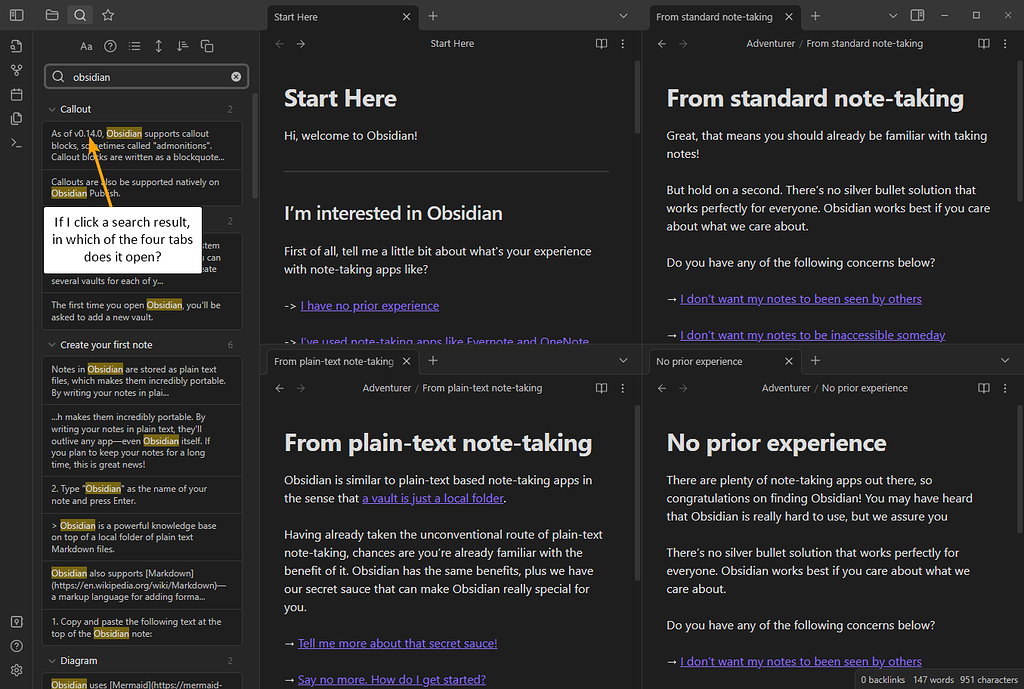Open Obsidian settings gear
This screenshot has height=689, width=1024.
[16, 670]
